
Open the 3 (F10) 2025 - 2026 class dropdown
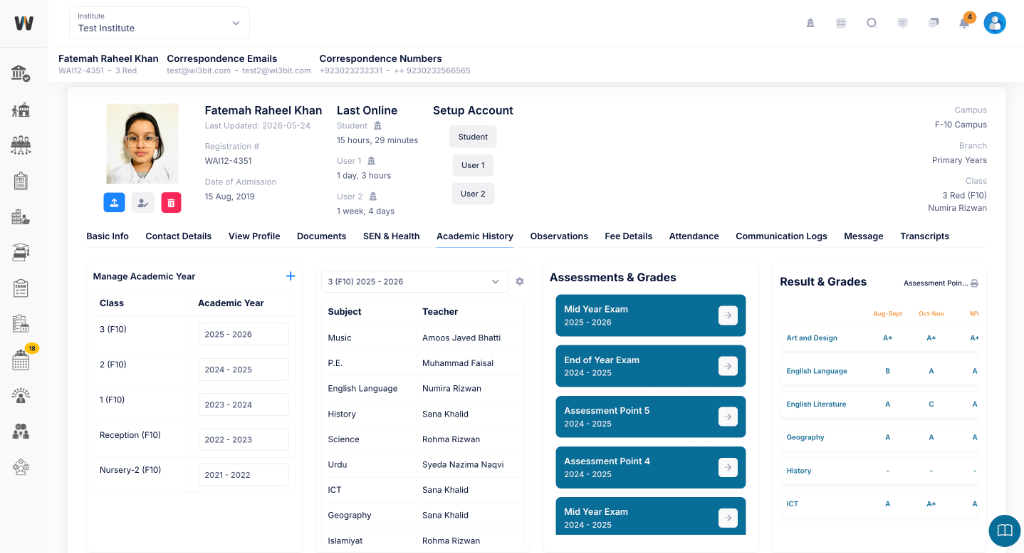tap(414, 281)
